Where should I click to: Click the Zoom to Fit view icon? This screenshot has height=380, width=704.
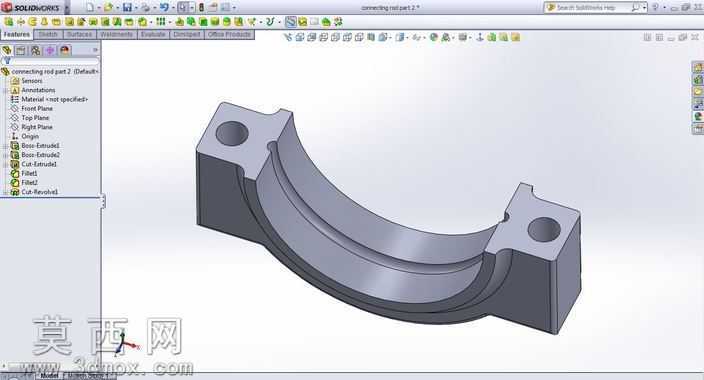[288, 37]
